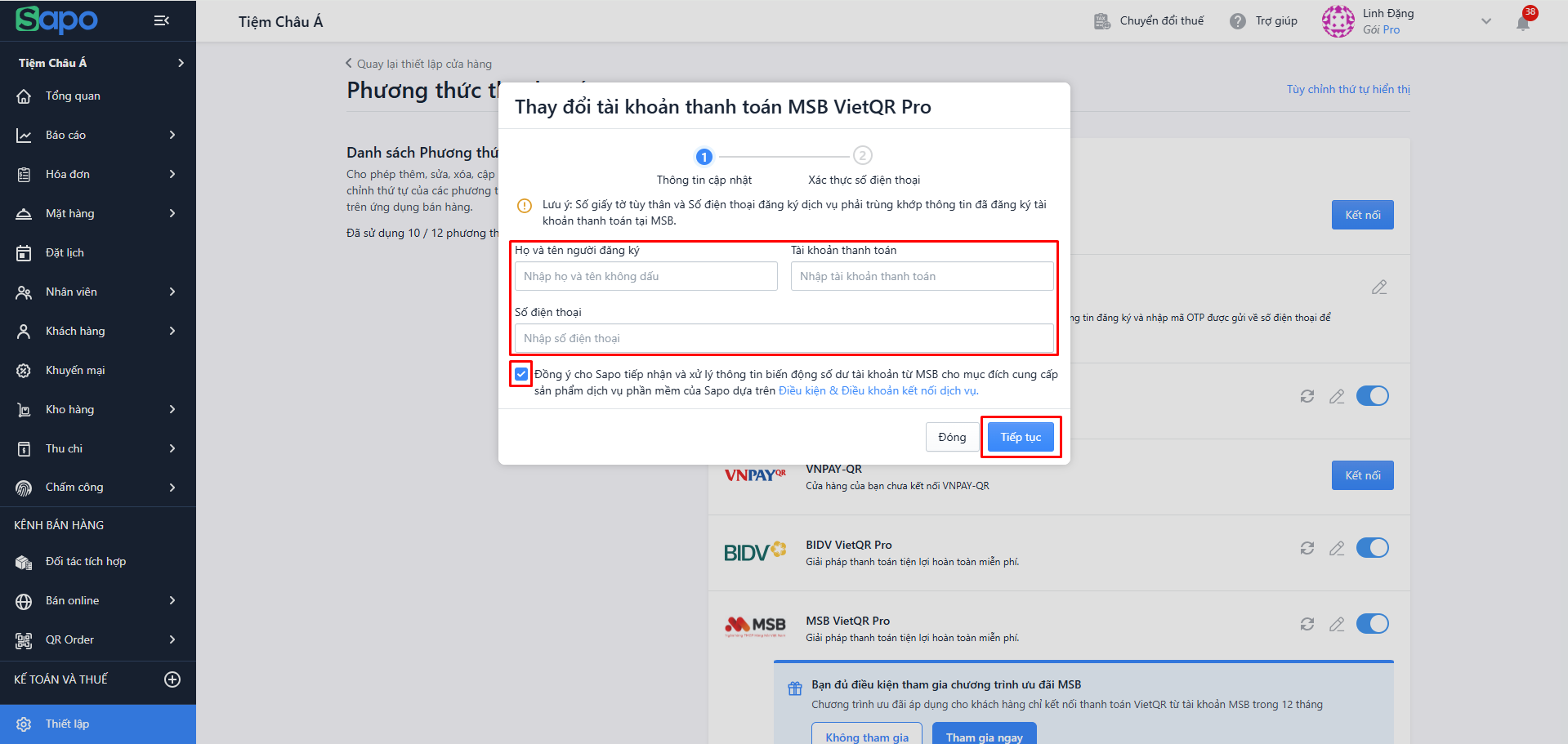Click the Hóa đơn invoice icon
This screenshot has width=1568, height=744.
tap(24, 175)
